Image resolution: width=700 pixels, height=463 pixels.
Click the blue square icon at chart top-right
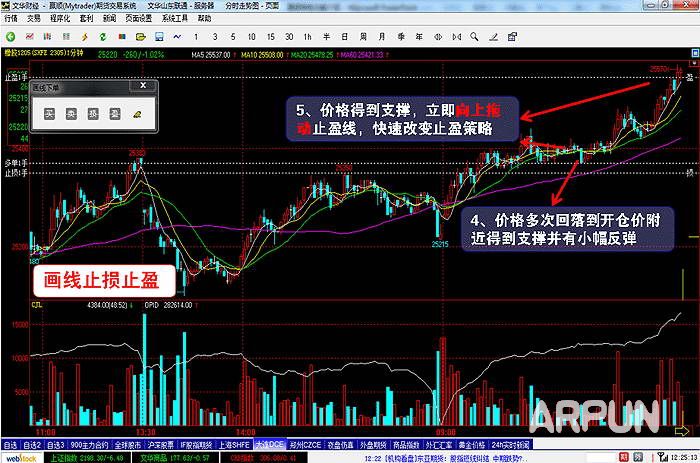pyautogui.click(x=695, y=53)
